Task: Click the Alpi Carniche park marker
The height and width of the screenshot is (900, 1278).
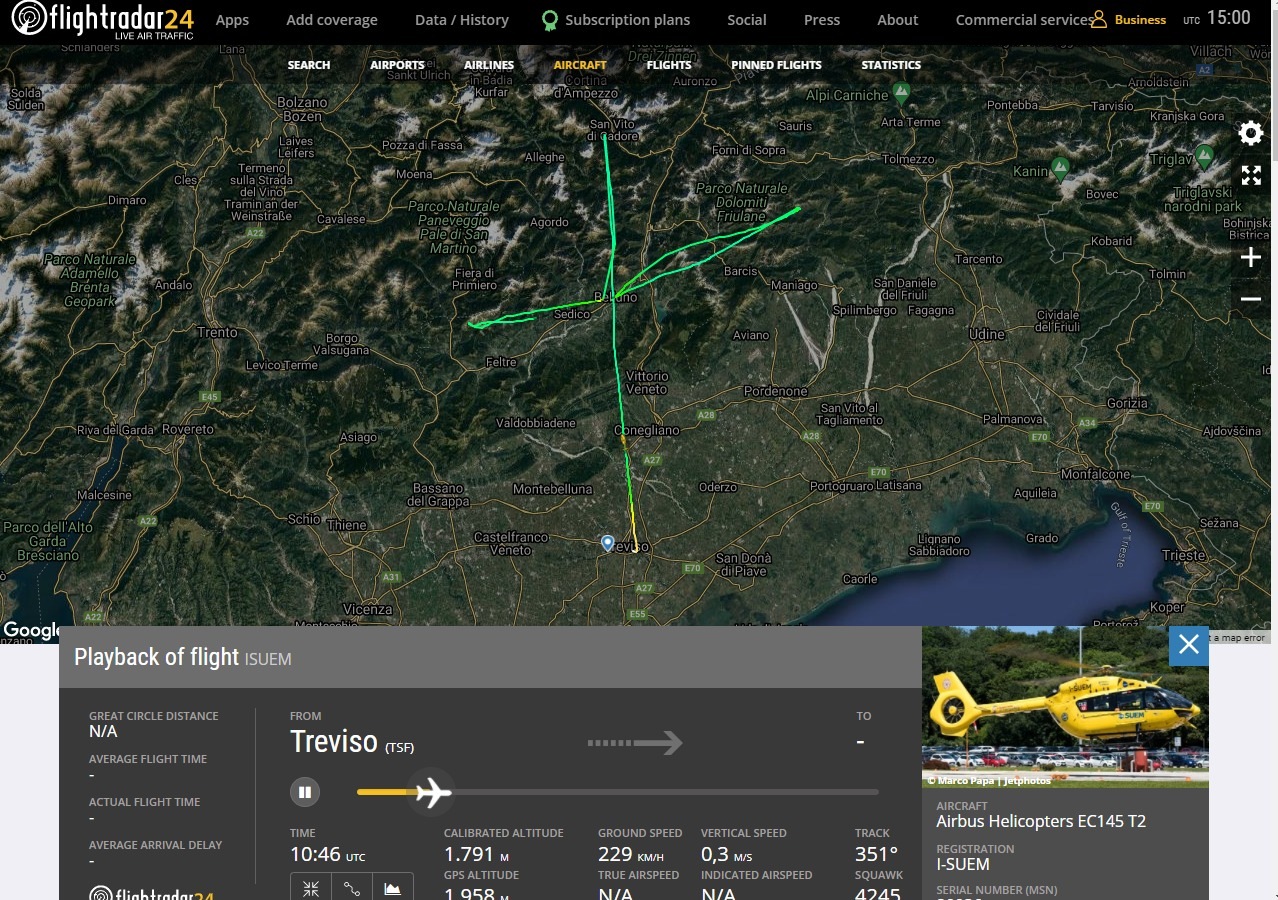Action: pyautogui.click(x=902, y=93)
